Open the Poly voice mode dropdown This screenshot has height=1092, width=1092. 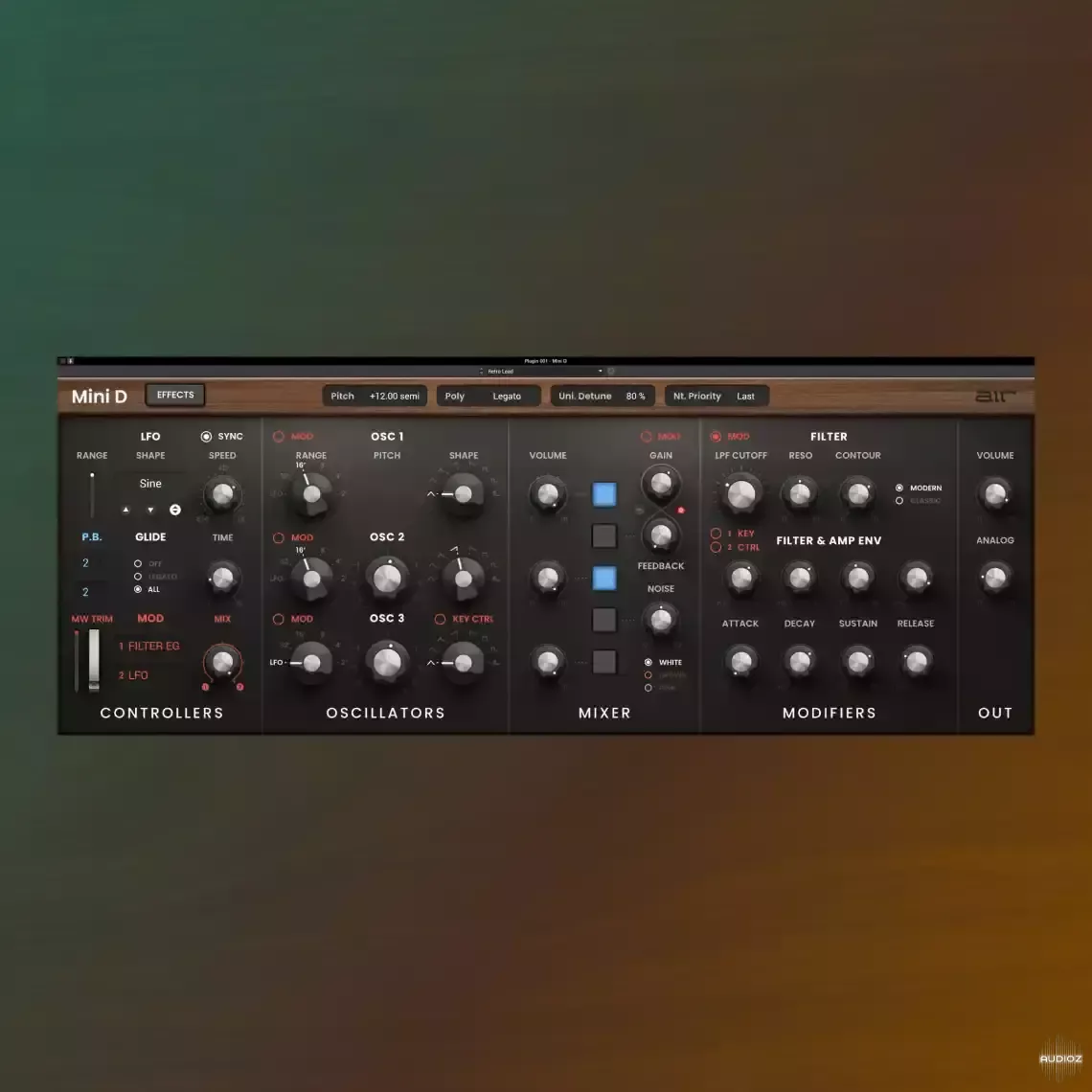coord(455,397)
